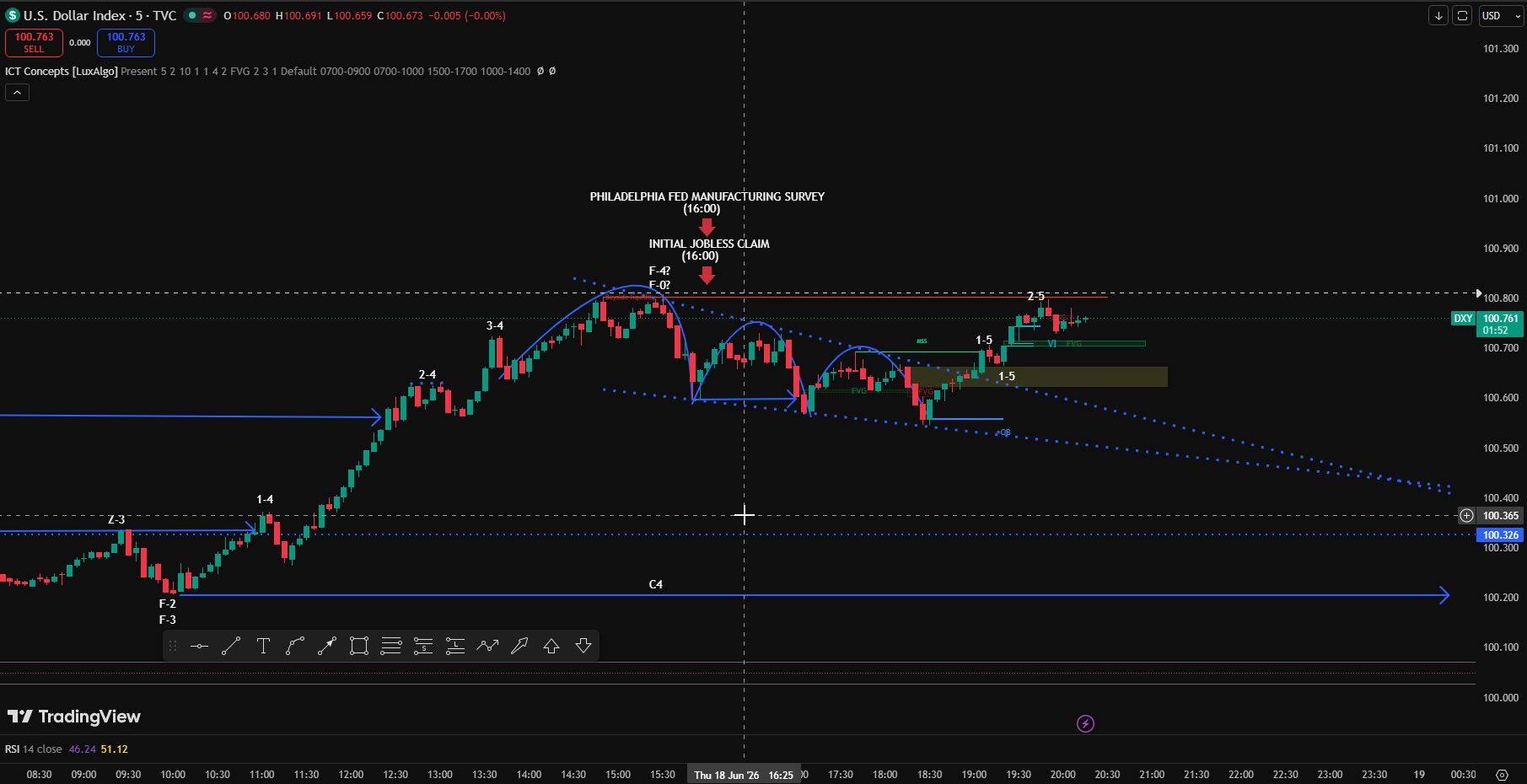Click the blue BUY 100.763 button
Image resolution: width=1527 pixels, height=784 pixels.
click(126, 42)
